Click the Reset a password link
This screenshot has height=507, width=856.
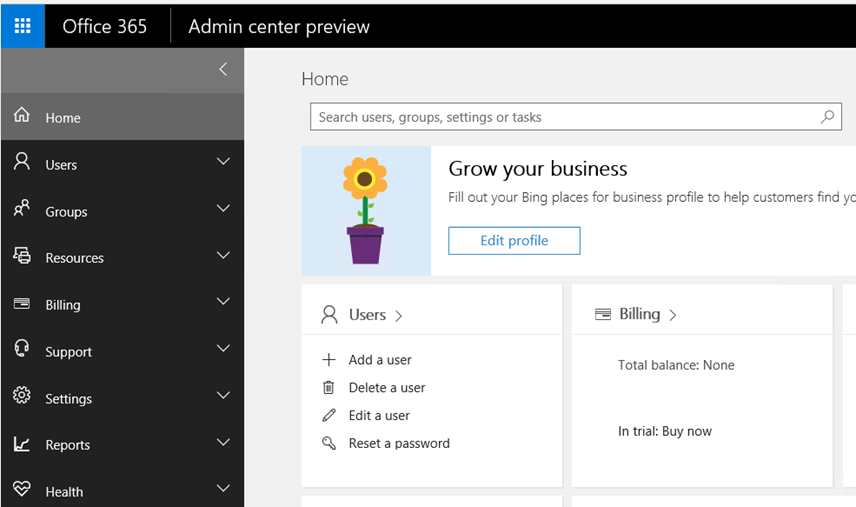[399, 443]
